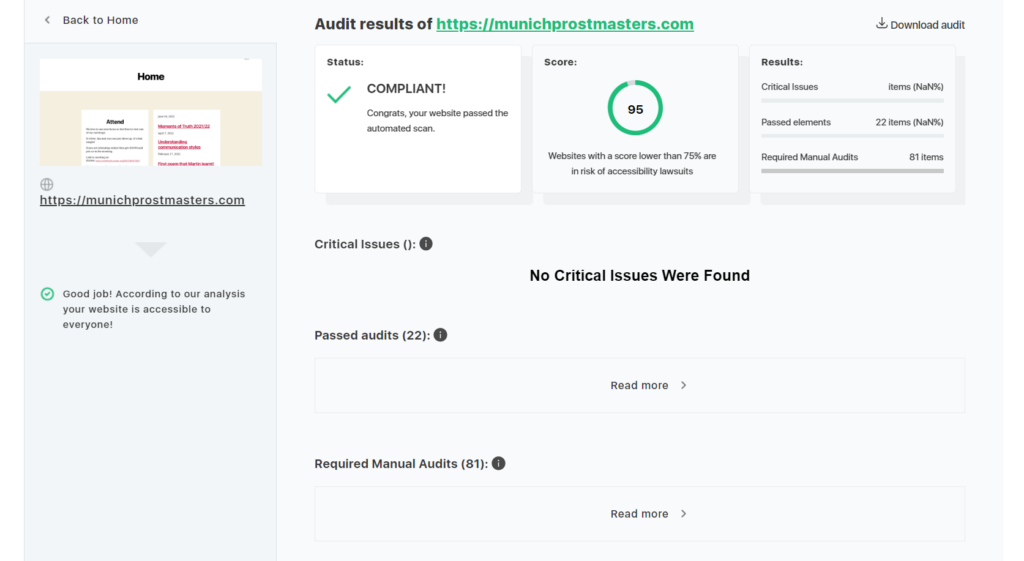Click the globe icon in sidebar
Image resolution: width=1024 pixels, height=561 pixels.
[x=46, y=184]
